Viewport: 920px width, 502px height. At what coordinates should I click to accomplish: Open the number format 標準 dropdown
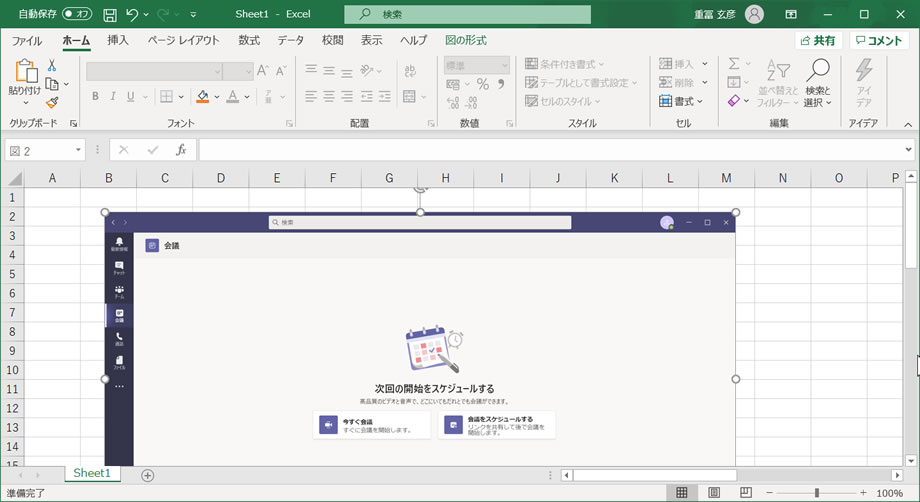[x=476, y=66]
